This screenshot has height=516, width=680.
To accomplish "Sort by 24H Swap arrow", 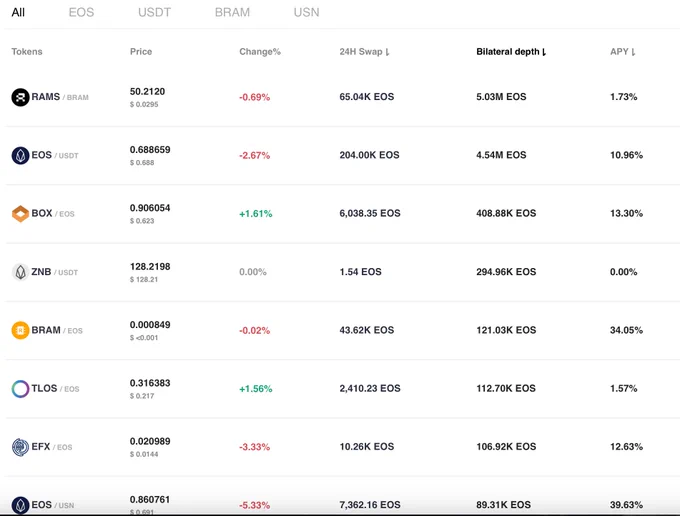I will click(387, 52).
